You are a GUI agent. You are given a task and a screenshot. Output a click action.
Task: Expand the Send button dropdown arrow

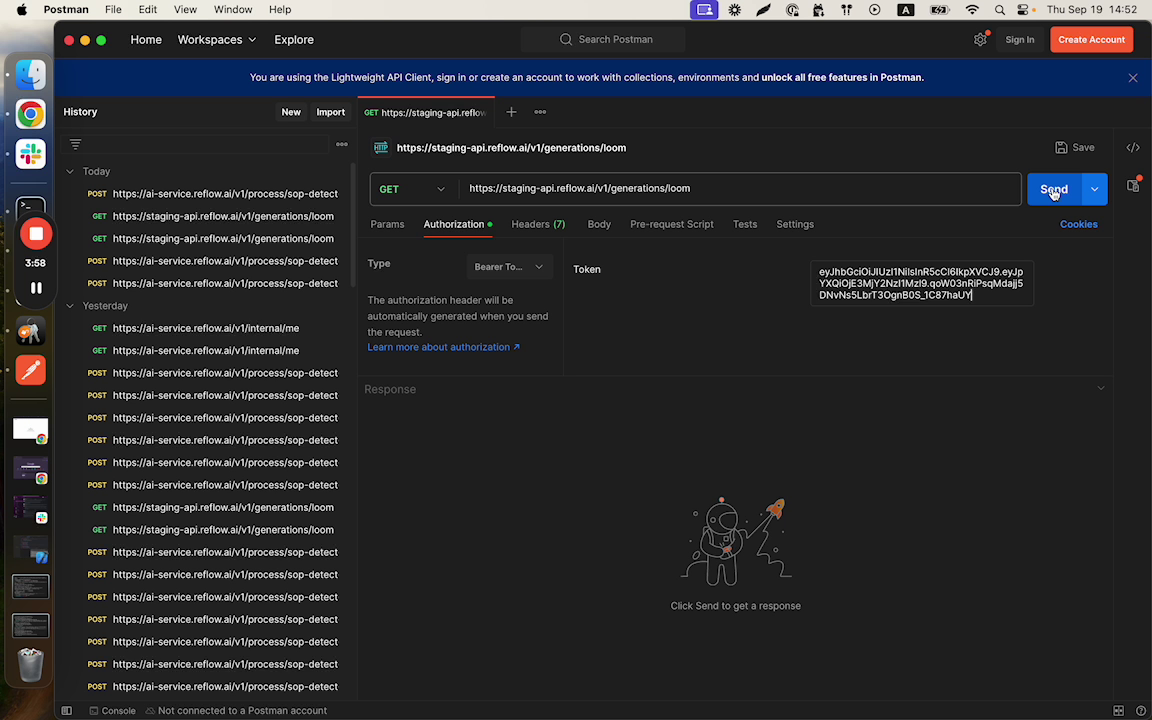click(x=1094, y=189)
